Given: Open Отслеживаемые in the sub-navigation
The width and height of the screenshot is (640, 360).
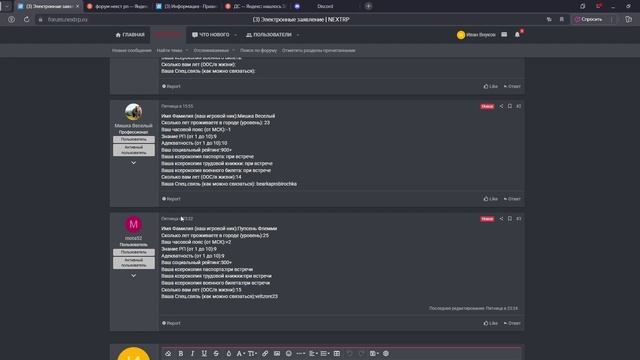Looking at the screenshot, I should 211,51.
